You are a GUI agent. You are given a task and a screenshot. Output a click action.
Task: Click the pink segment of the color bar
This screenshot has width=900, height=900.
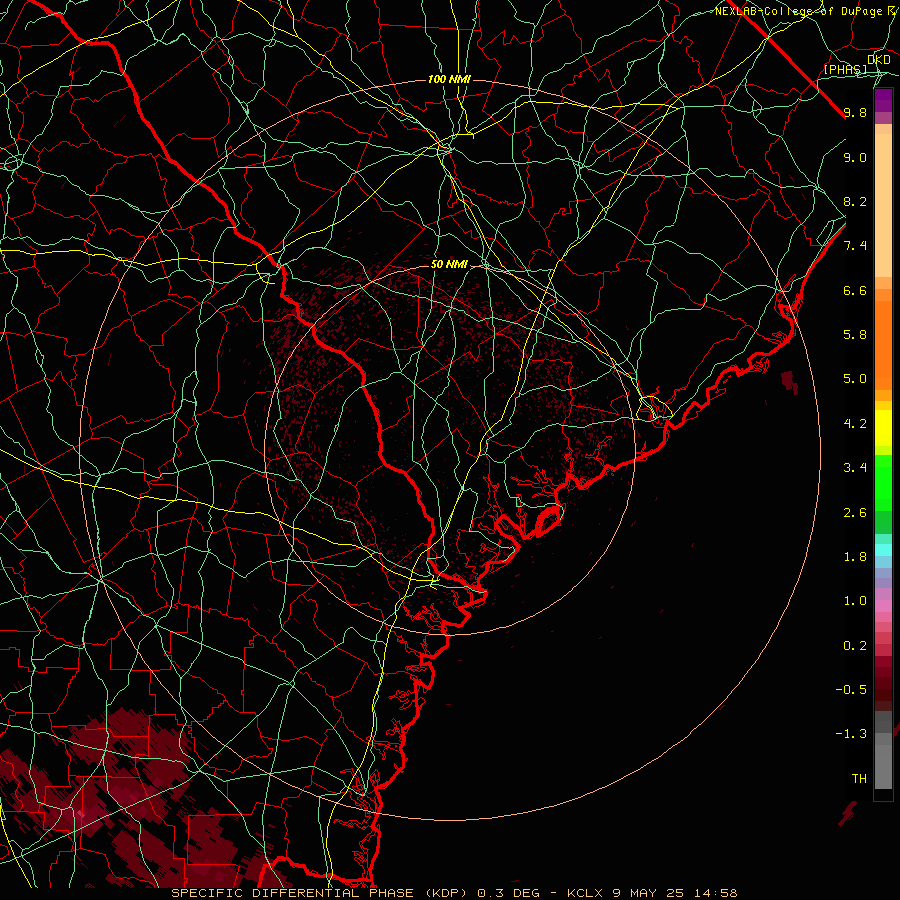(x=883, y=606)
